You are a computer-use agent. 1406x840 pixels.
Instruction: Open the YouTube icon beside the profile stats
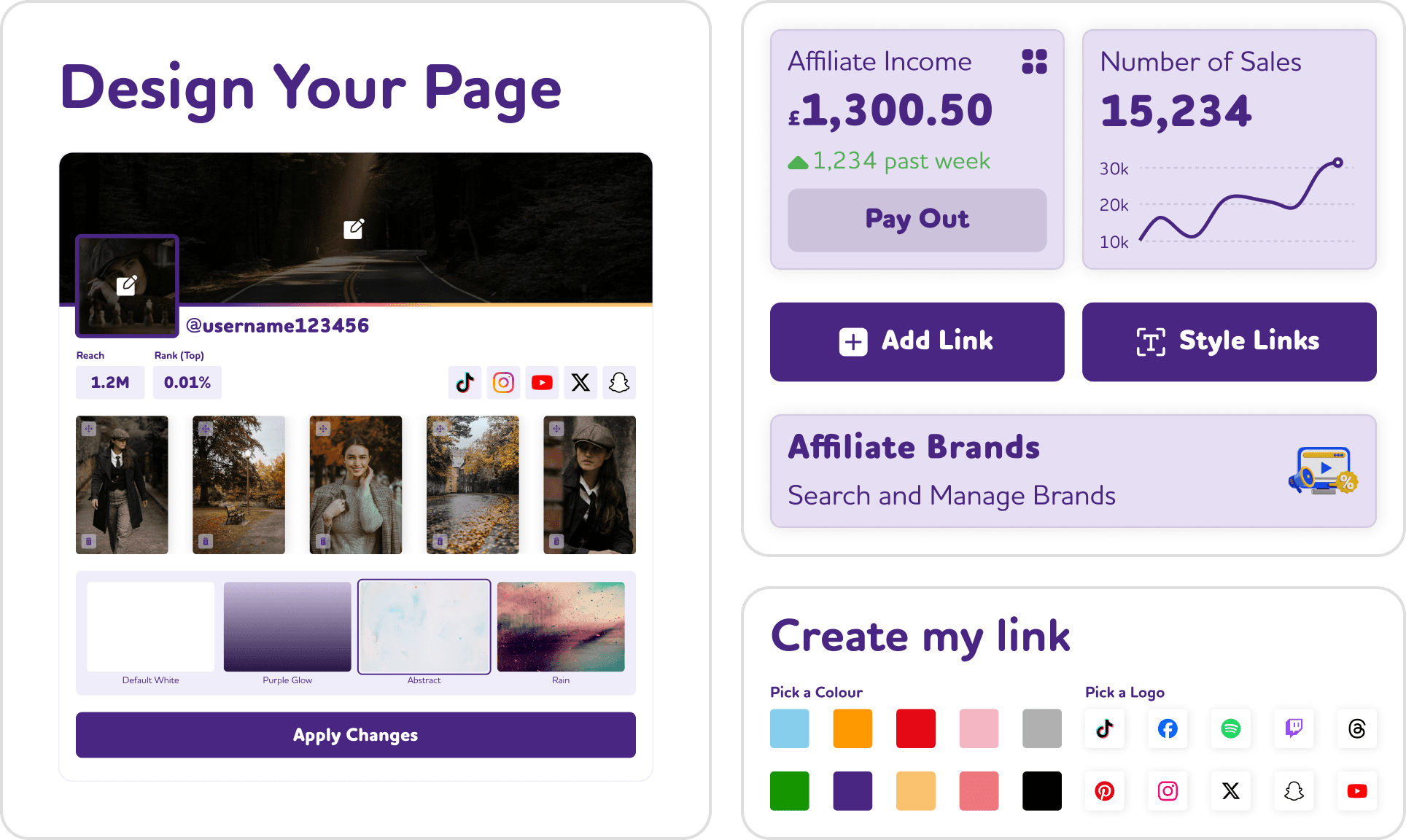click(542, 382)
